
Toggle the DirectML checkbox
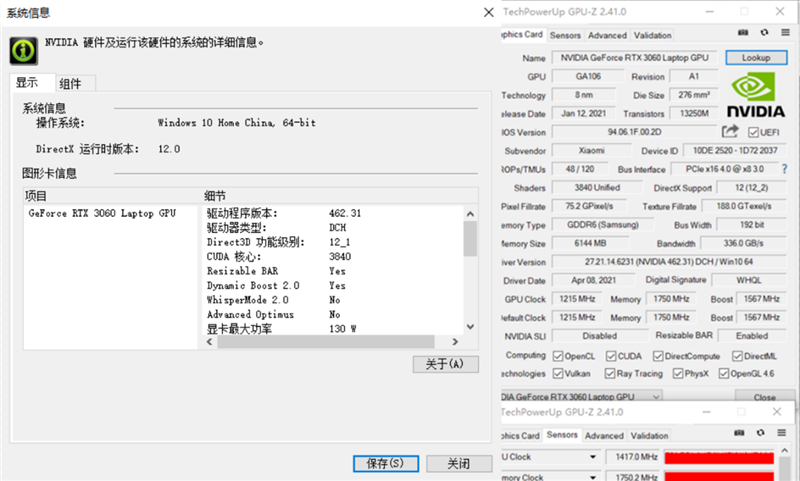click(x=737, y=356)
